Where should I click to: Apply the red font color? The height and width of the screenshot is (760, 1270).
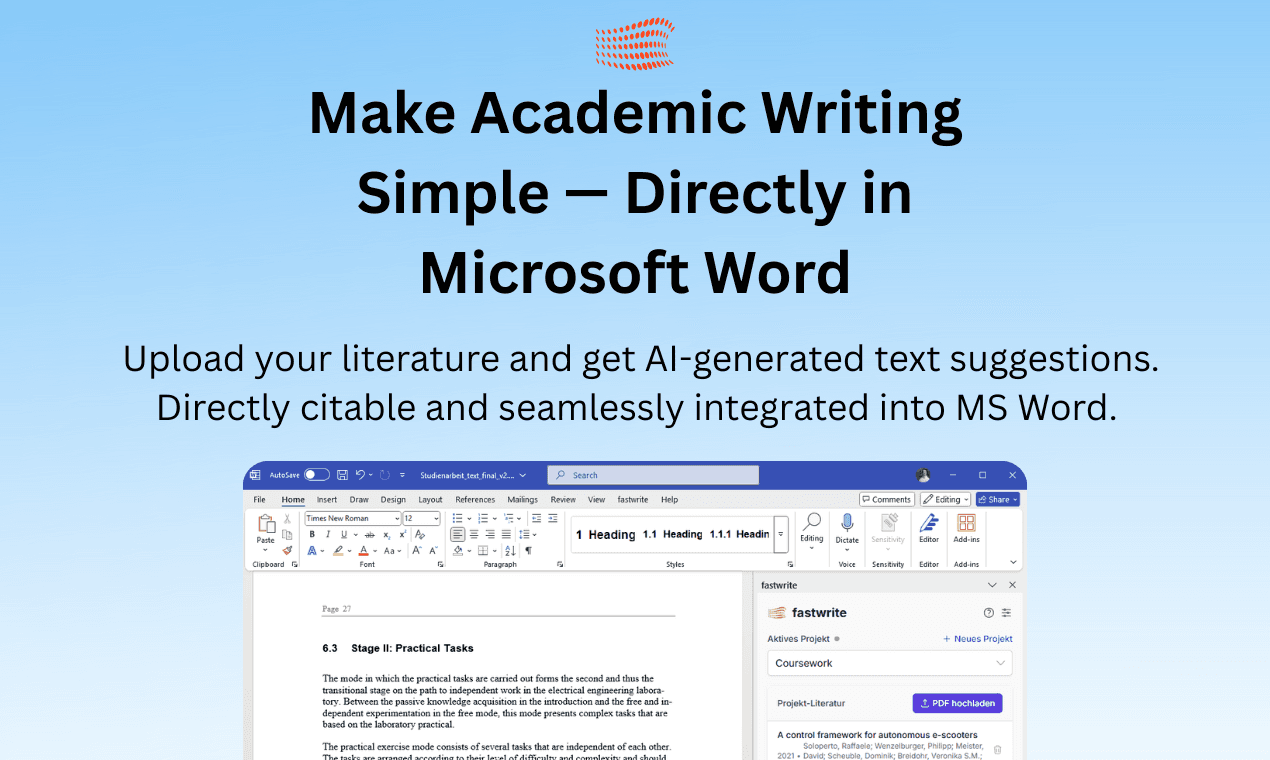tap(364, 551)
